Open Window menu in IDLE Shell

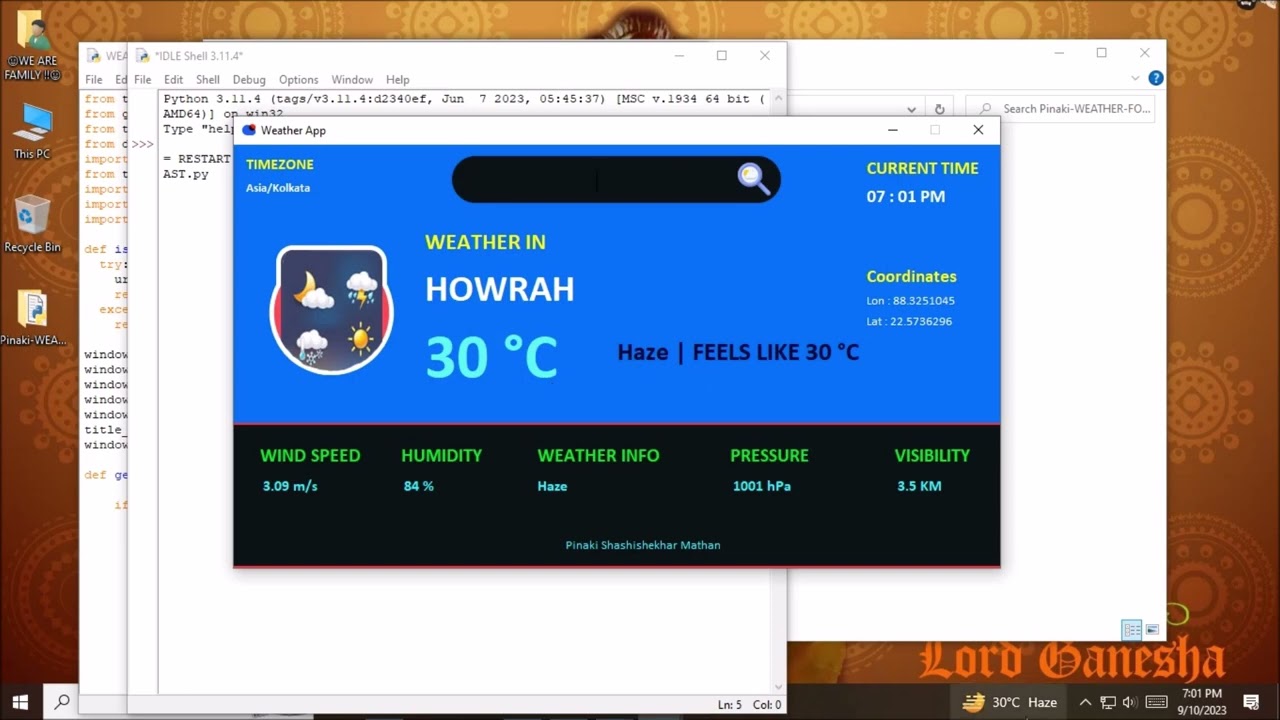[x=352, y=80]
